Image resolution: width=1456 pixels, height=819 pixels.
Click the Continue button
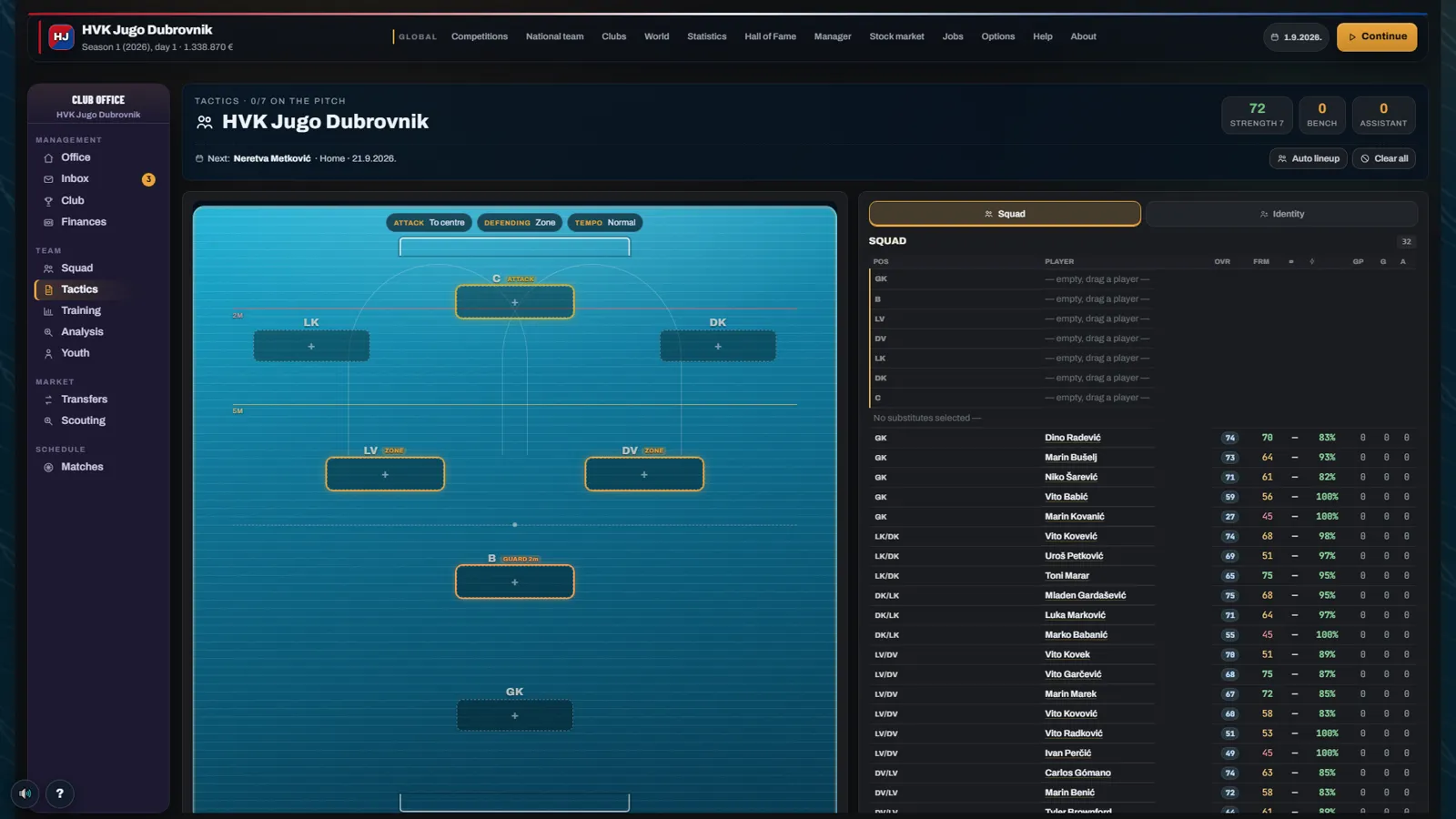click(x=1377, y=37)
